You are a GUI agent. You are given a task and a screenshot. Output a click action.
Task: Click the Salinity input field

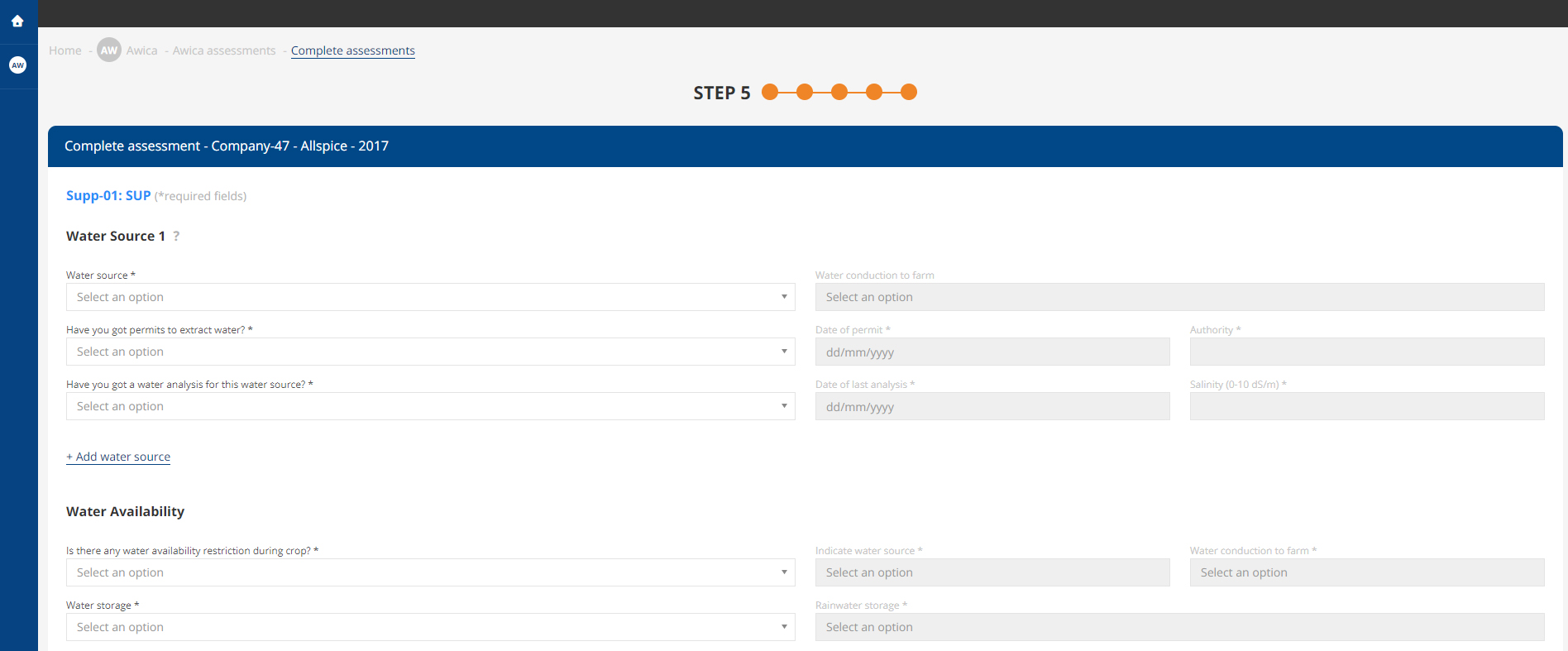click(x=1366, y=406)
